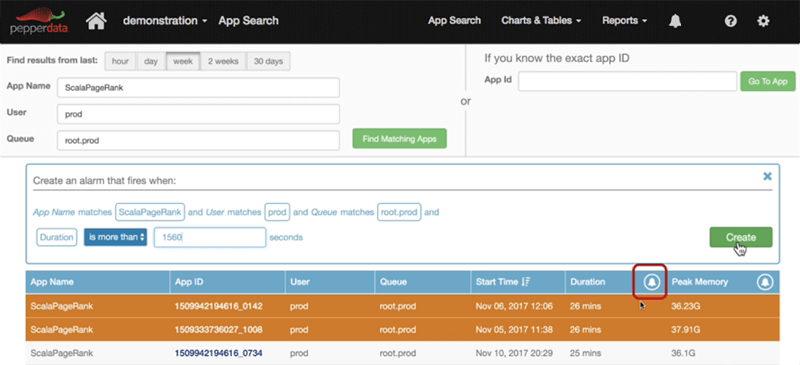Click the Duration metric chip
This screenshot has height=365, width=800.
click(57, 237)
